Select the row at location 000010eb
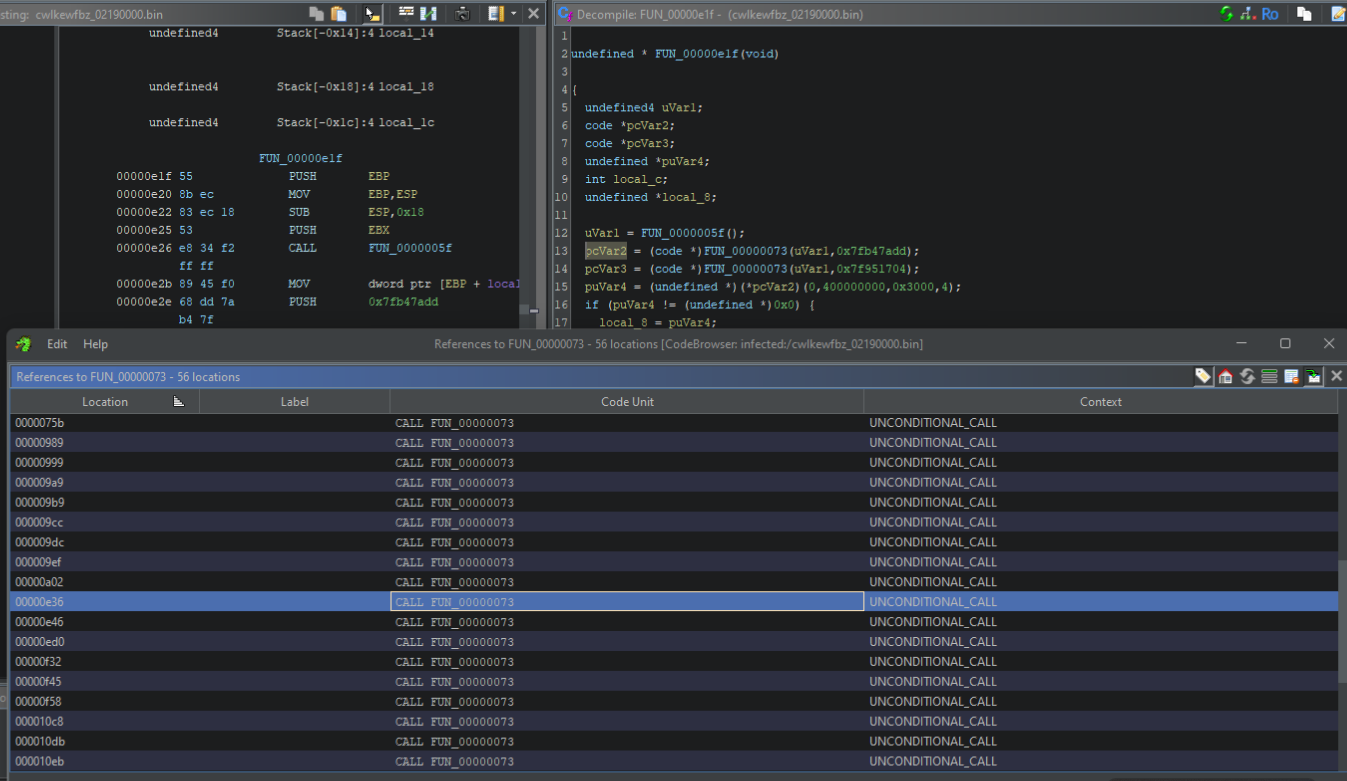 point(674,761)
